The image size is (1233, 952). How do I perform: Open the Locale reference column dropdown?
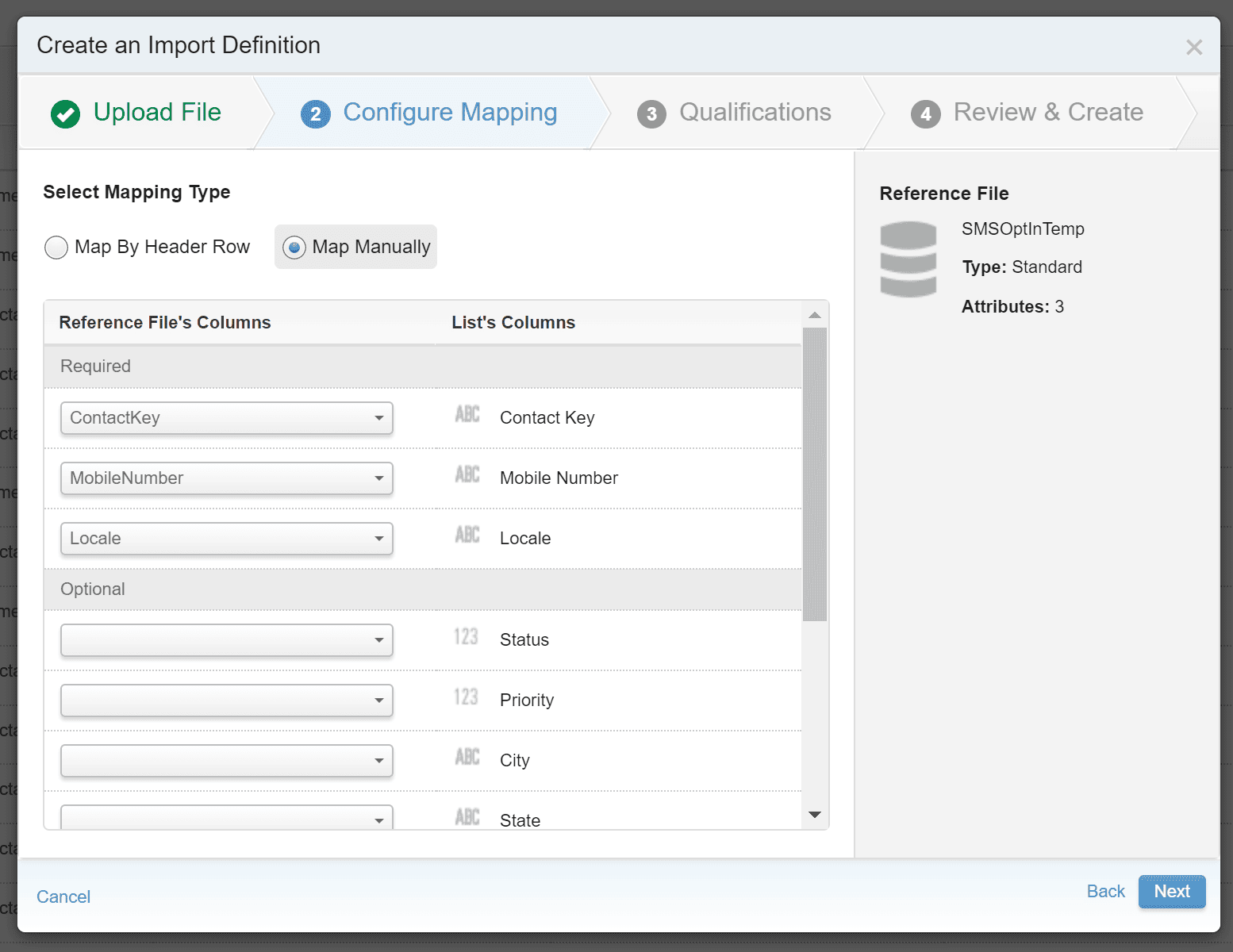pyautogui.click(x=226, y=539)
